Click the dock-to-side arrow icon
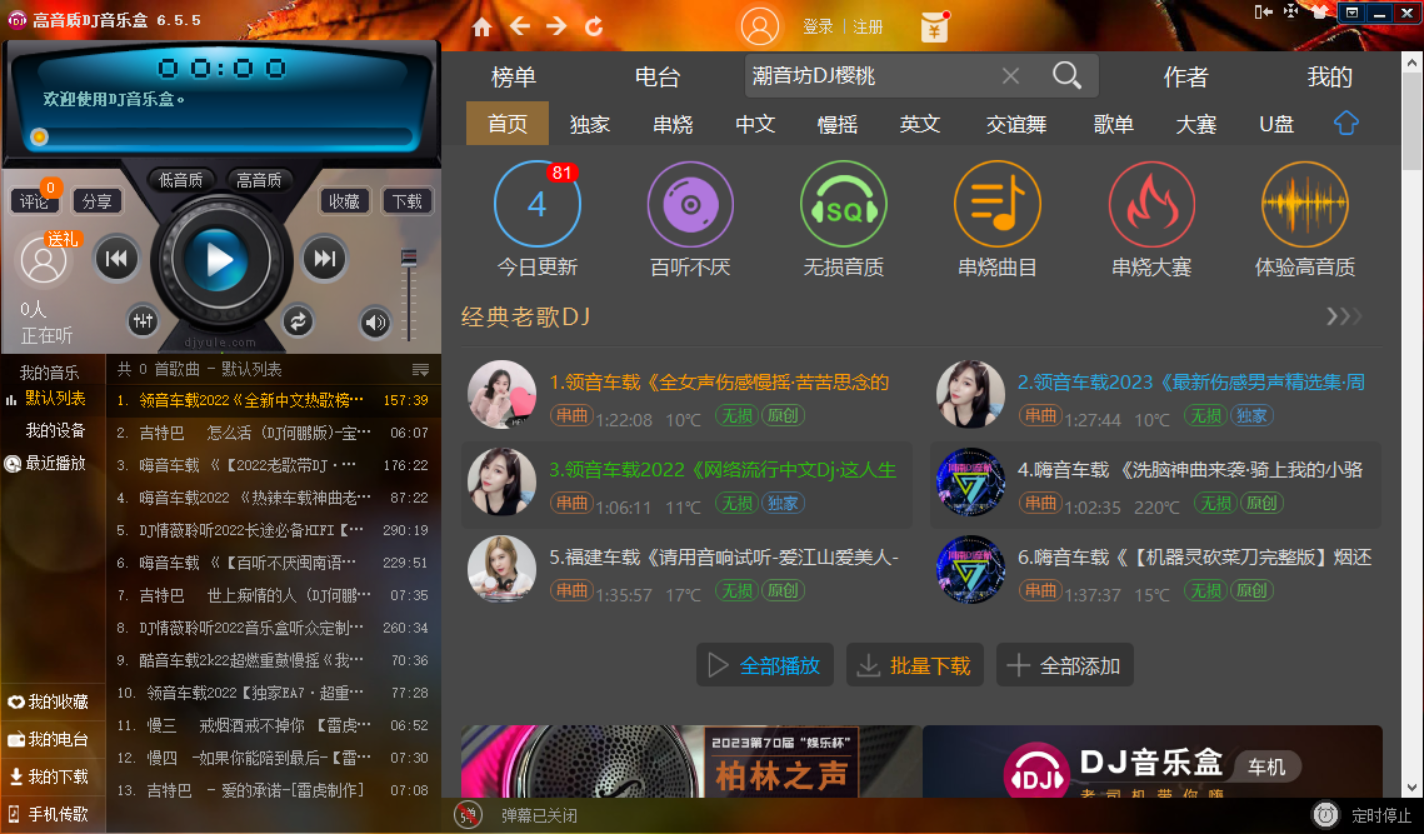Image resolution: width=1424 pixels, height=834 pixels. click(1264, 12)
